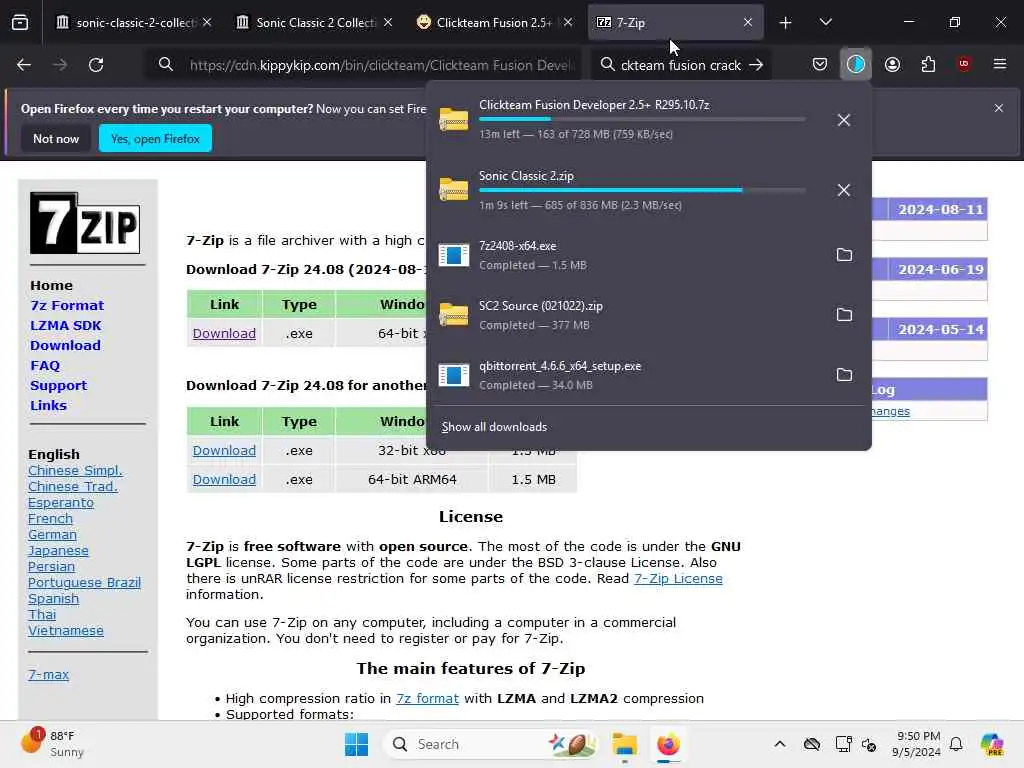Switch language to Esperanto
Screen dimensions: 1024x768
61,502
